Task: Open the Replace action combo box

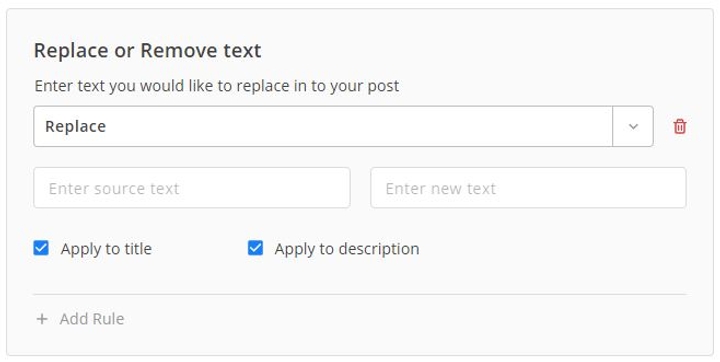Action: pyautogui.click(x=343, y=126)
